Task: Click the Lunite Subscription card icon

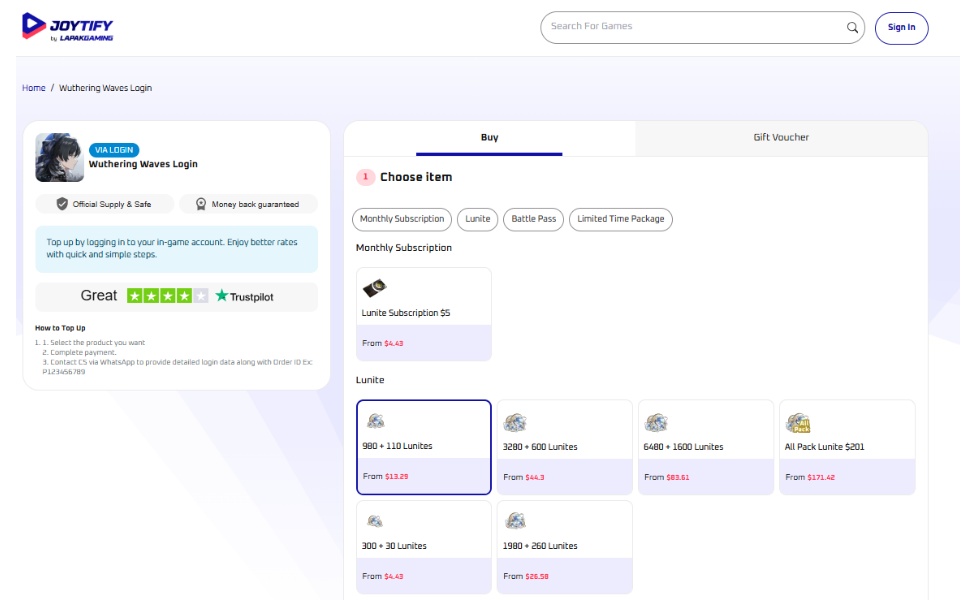Action: 374,288
